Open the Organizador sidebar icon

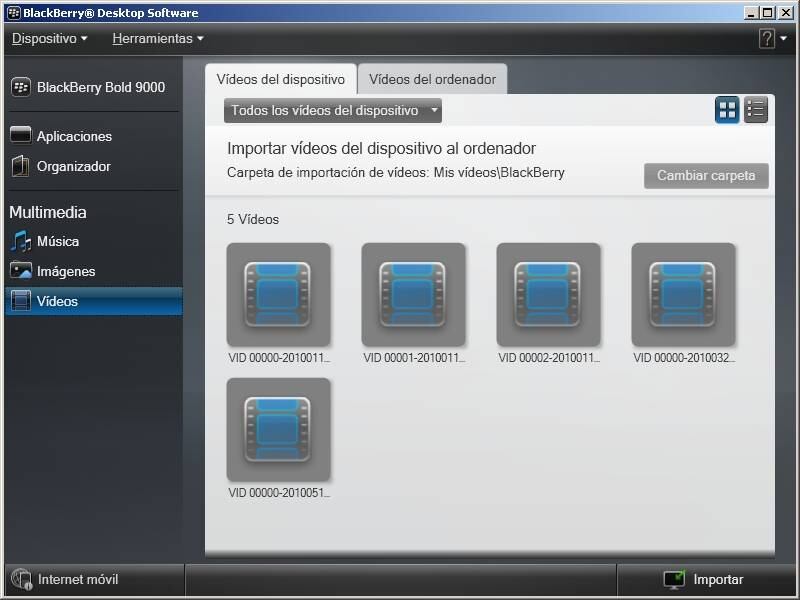pyautogui.click(x=21, y=166)
